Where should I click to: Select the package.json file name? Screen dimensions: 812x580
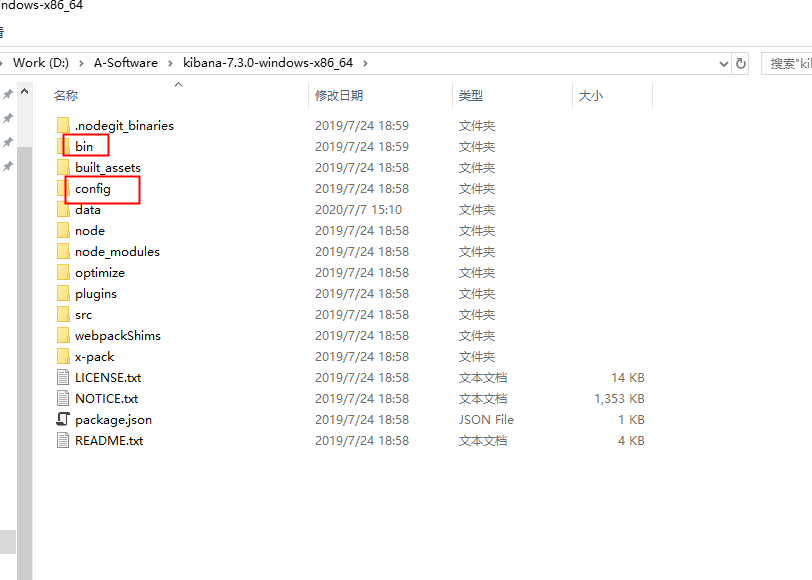click(113, 419)
